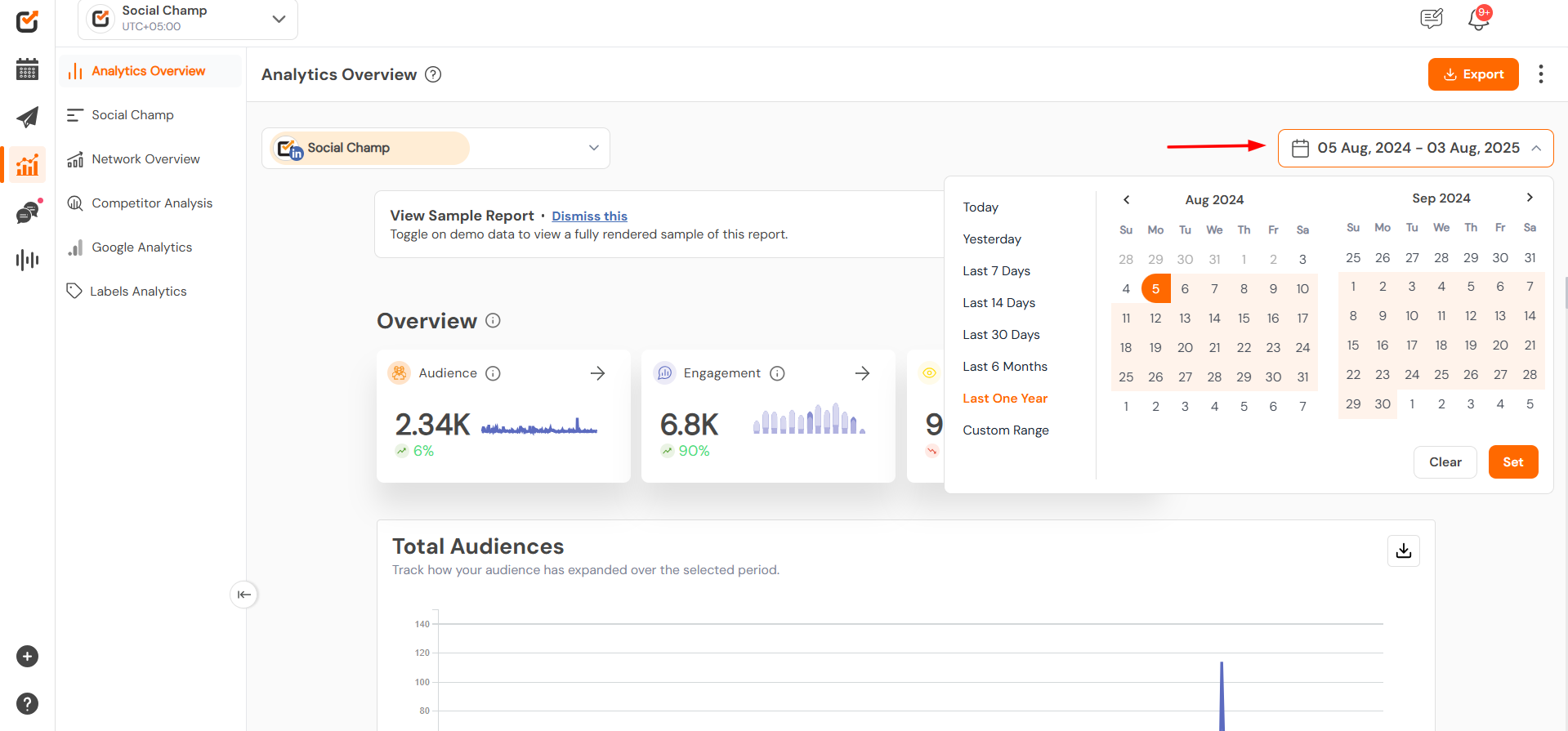1568x731 pixels.
Task: Select August 15 in Aug 2024 calendar
Action: tap(1244, 319)
